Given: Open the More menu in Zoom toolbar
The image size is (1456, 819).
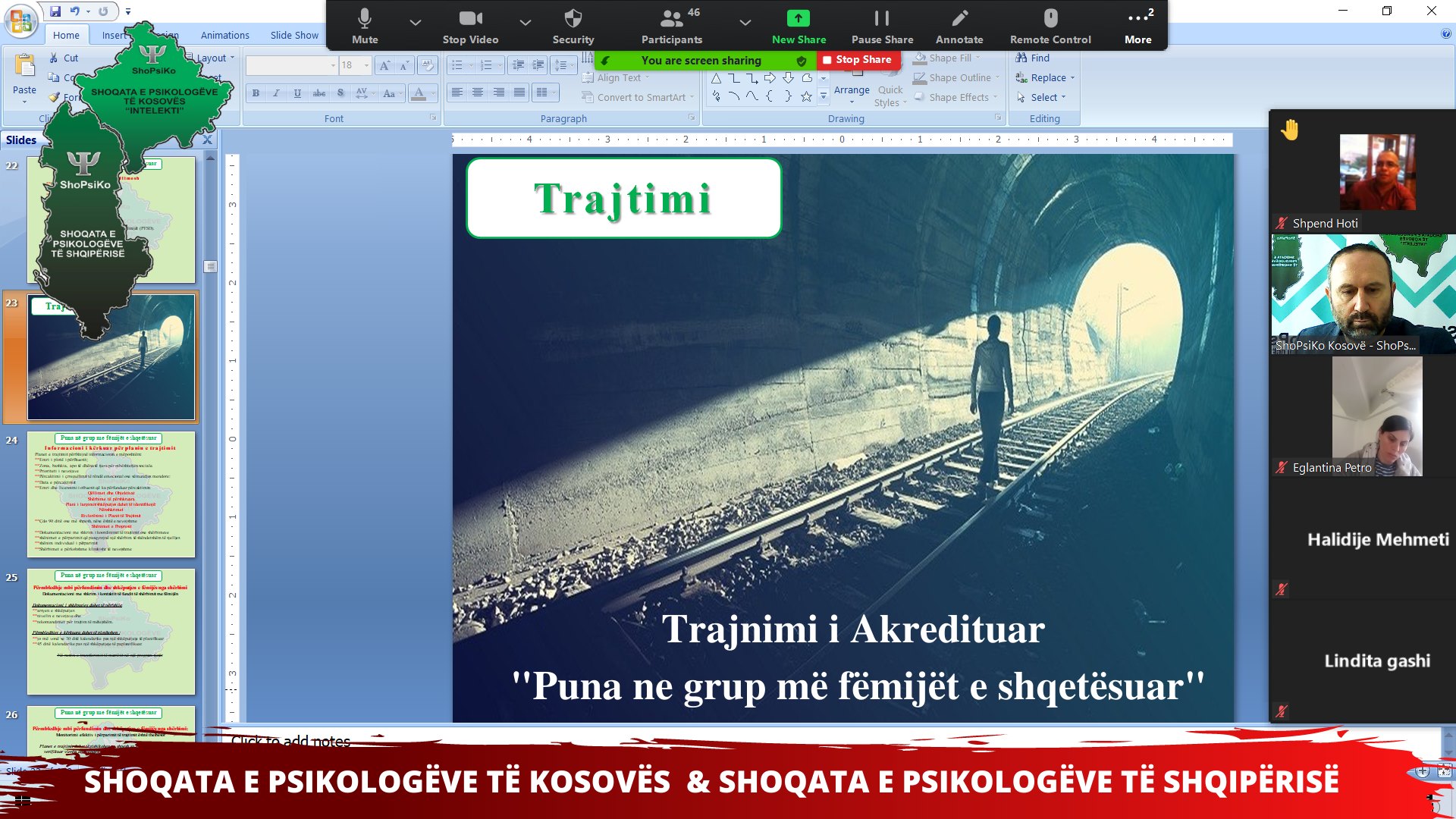Looking at the screenshot, I should coord(1138,26).
